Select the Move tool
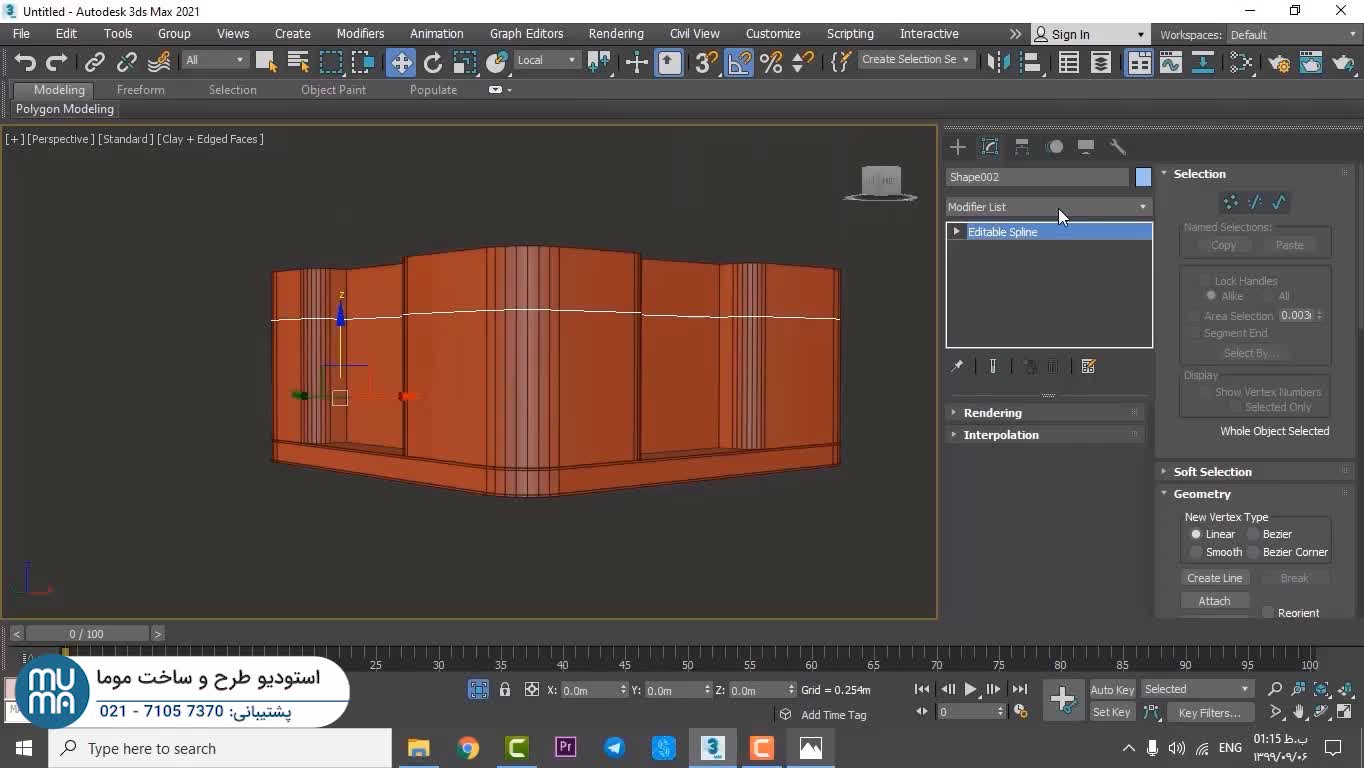 tap(400, 63)
